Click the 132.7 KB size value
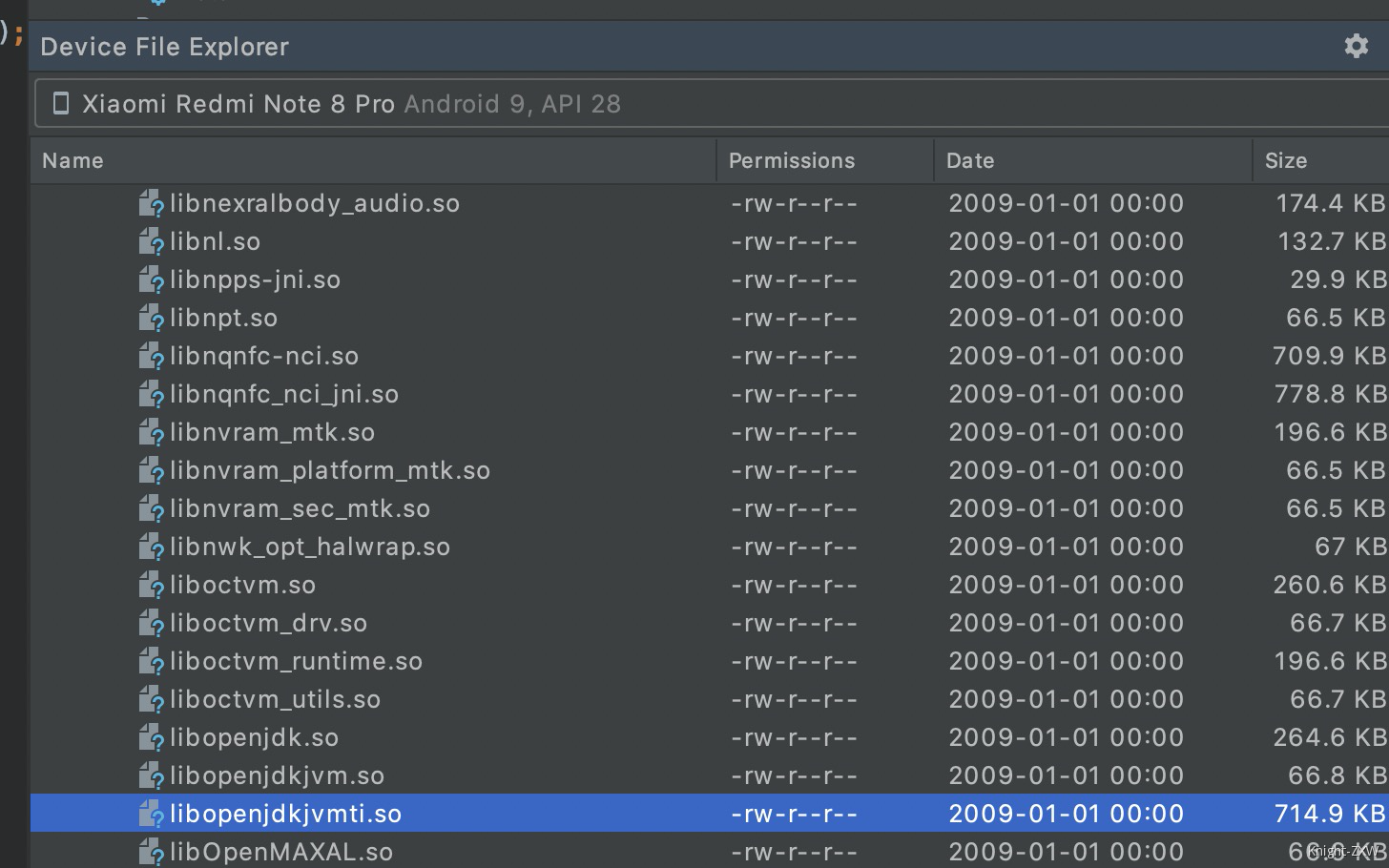Screen dimensions: 1389x868 point(1332,241)
